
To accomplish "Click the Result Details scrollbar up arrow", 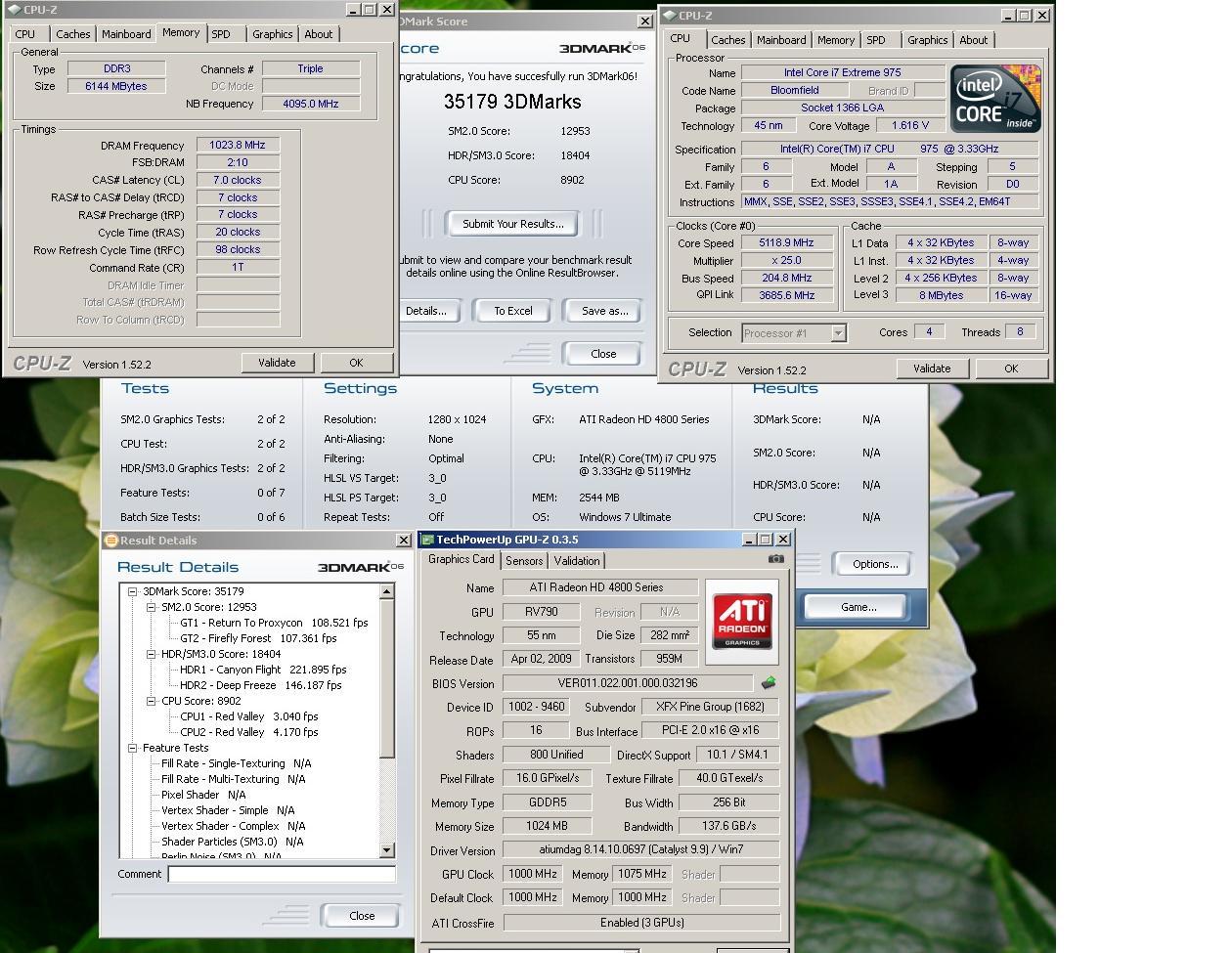I will [387, 591].
